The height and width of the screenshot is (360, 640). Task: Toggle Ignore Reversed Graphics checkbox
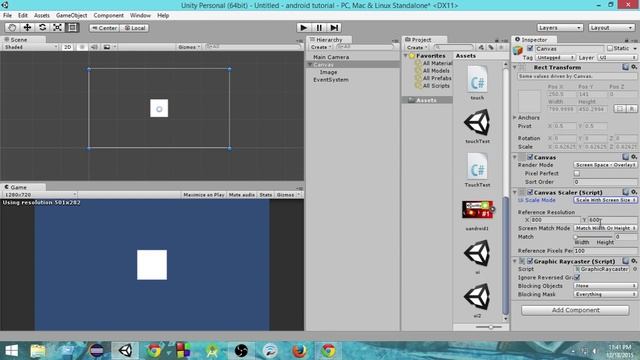(577, 277)
